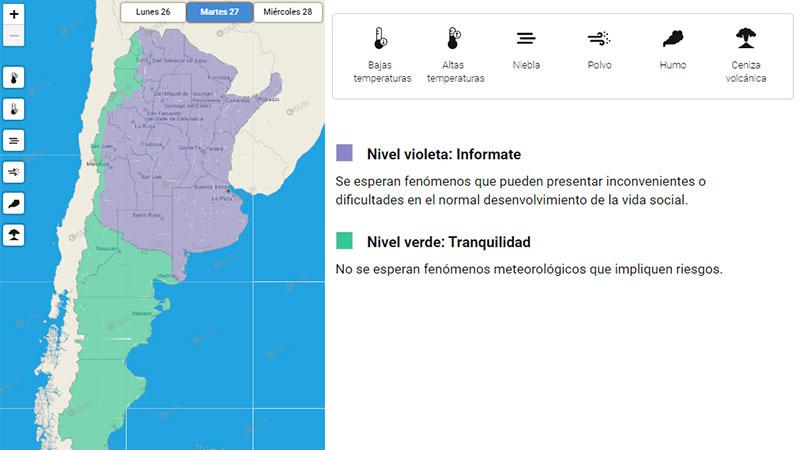800x450 pixels.
Task: Toggle fog layer in map sidebar
Action: coord(14,141)
